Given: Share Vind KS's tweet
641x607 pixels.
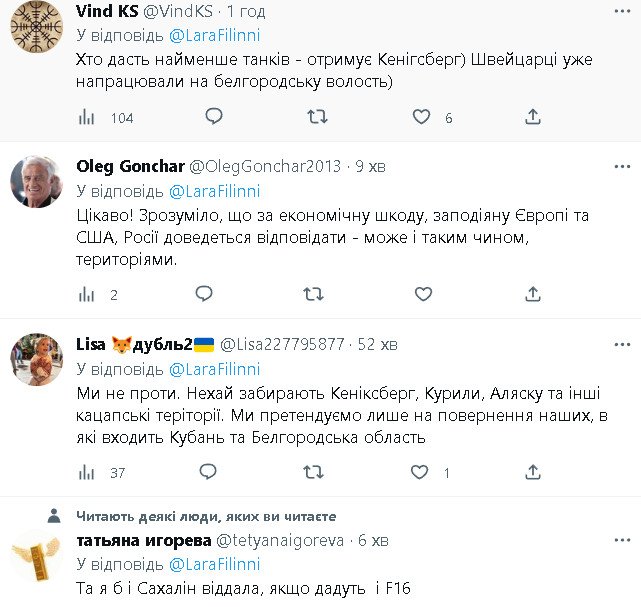Looking at the screenshot, I should (x=533, y=117).
